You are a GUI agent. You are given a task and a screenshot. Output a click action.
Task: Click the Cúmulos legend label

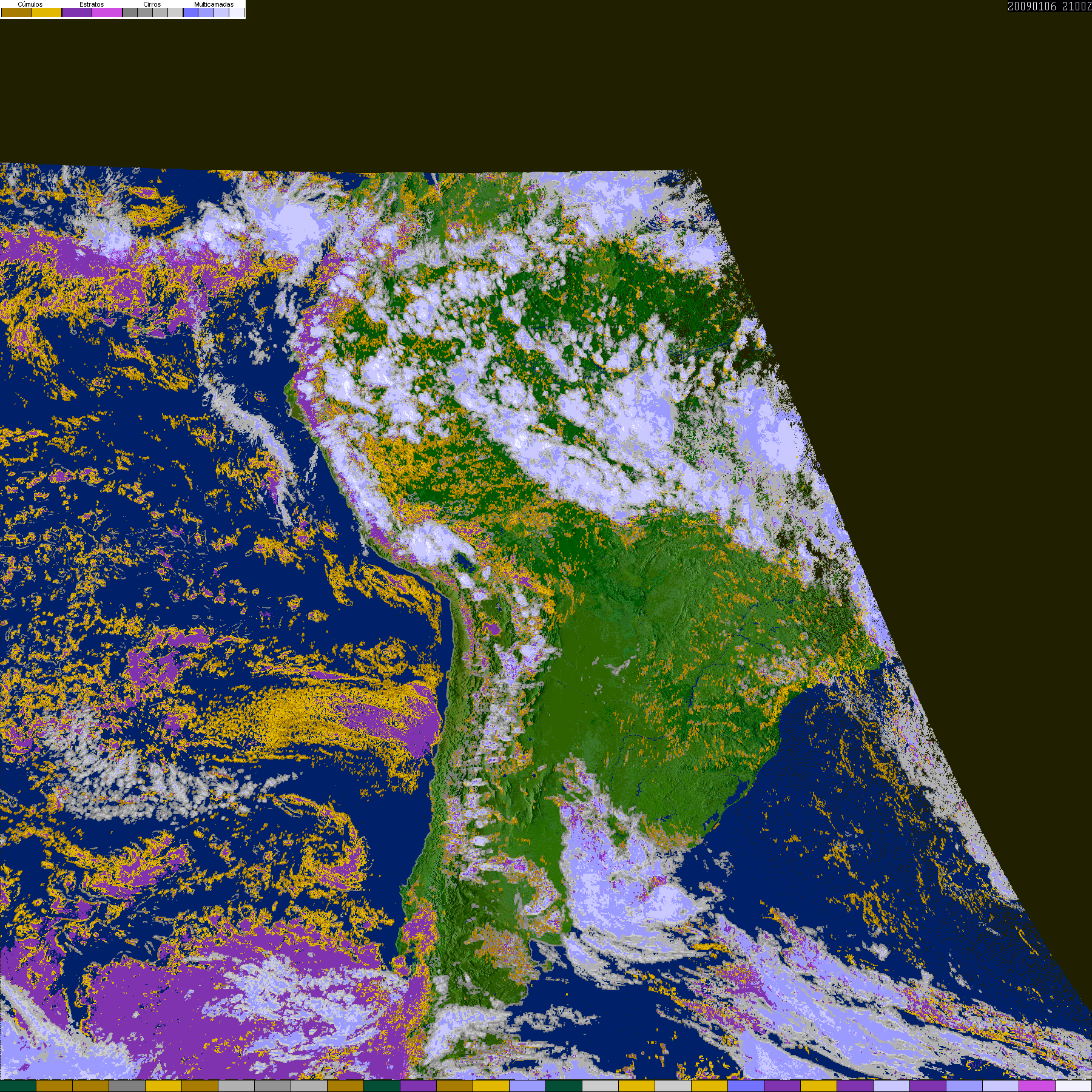[30, 4]
